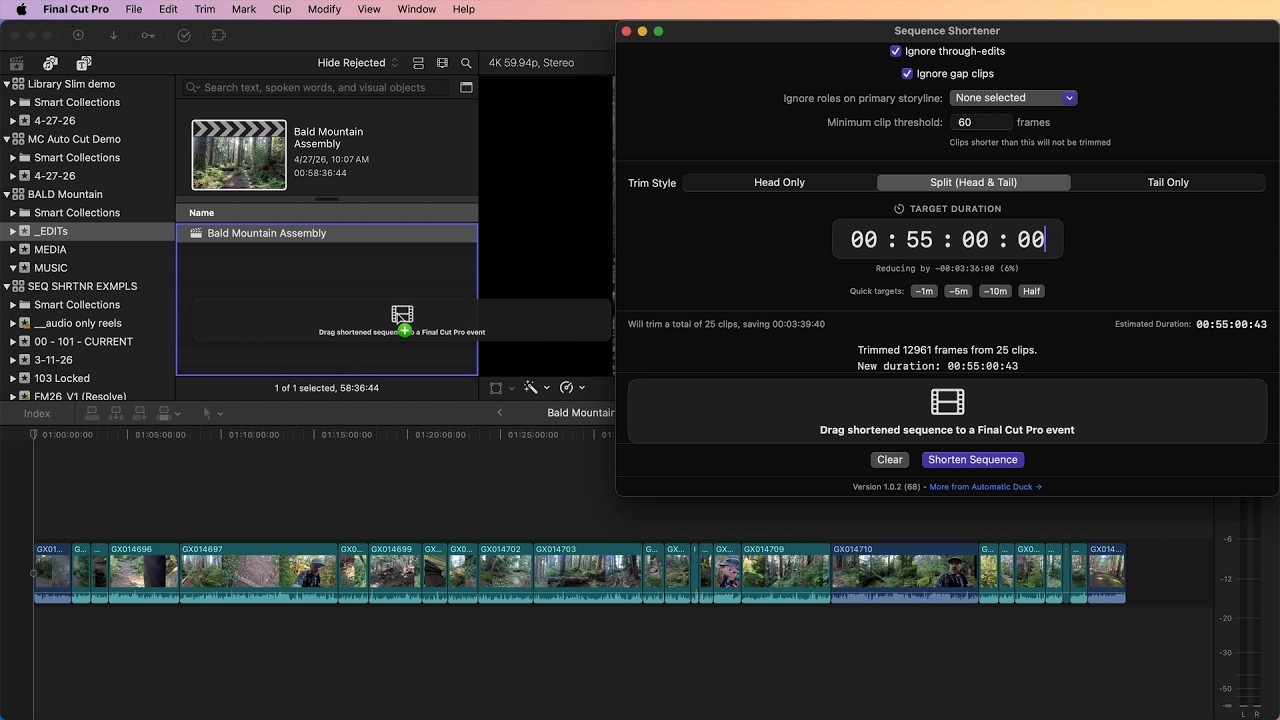Screen dimensions: 1280x720
Task: Expand the _EDITs event
Action: 13,231
